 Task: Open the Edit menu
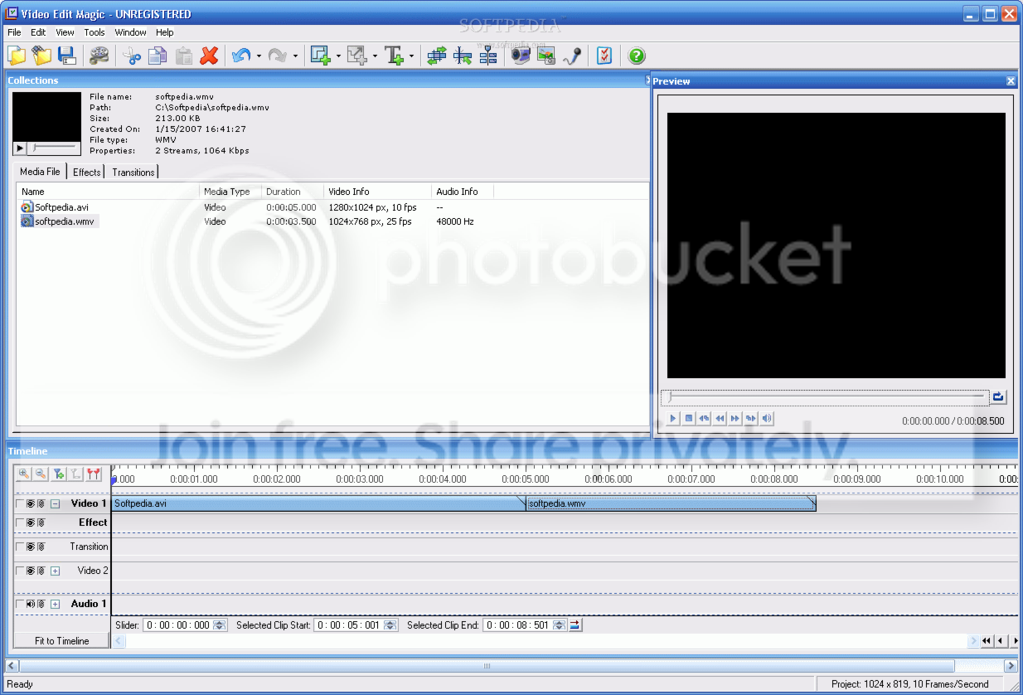click(38, 32)
